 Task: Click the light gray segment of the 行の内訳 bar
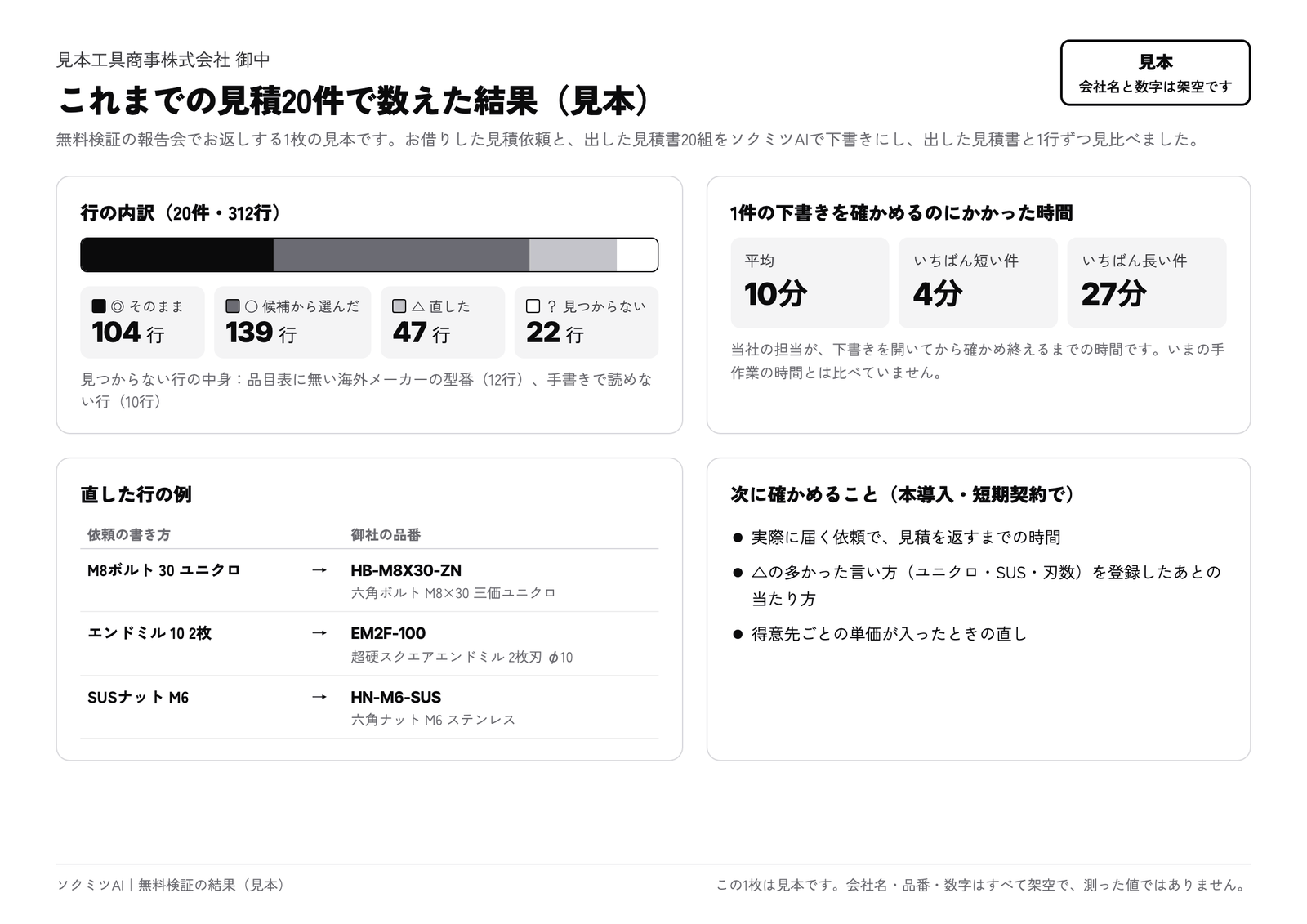[573, 255]
